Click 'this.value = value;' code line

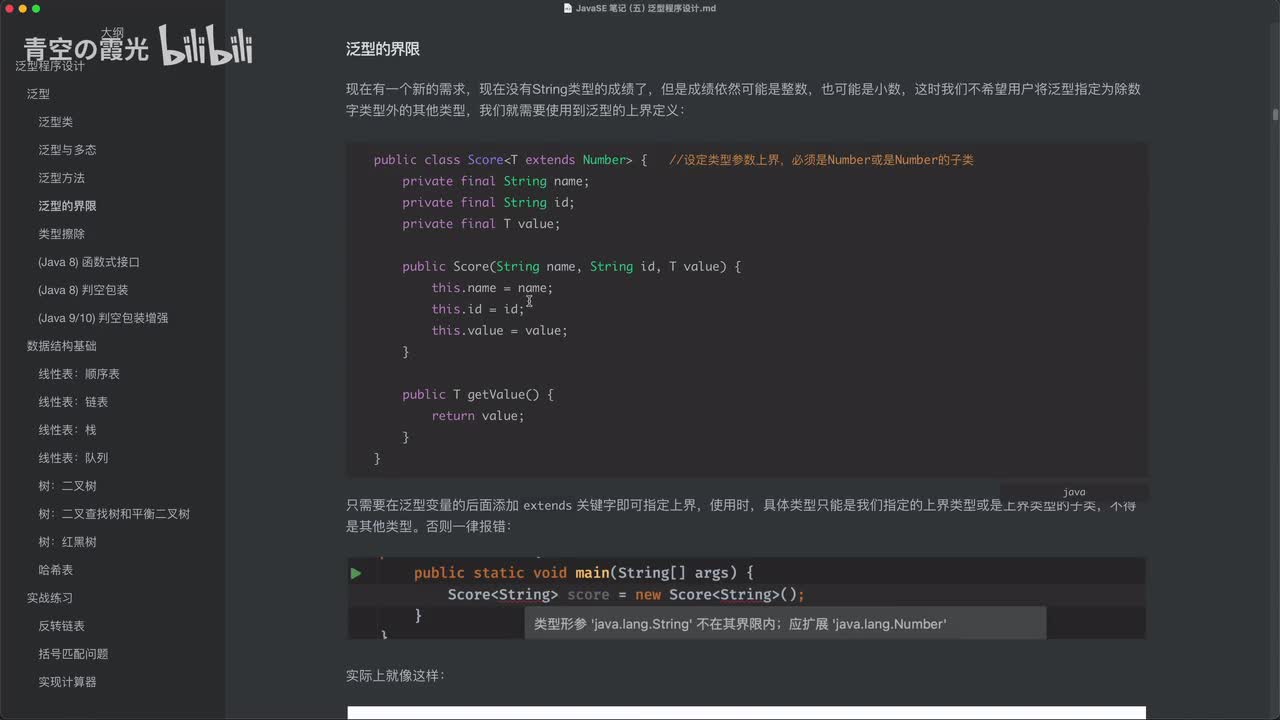click(x=499, y=331)
